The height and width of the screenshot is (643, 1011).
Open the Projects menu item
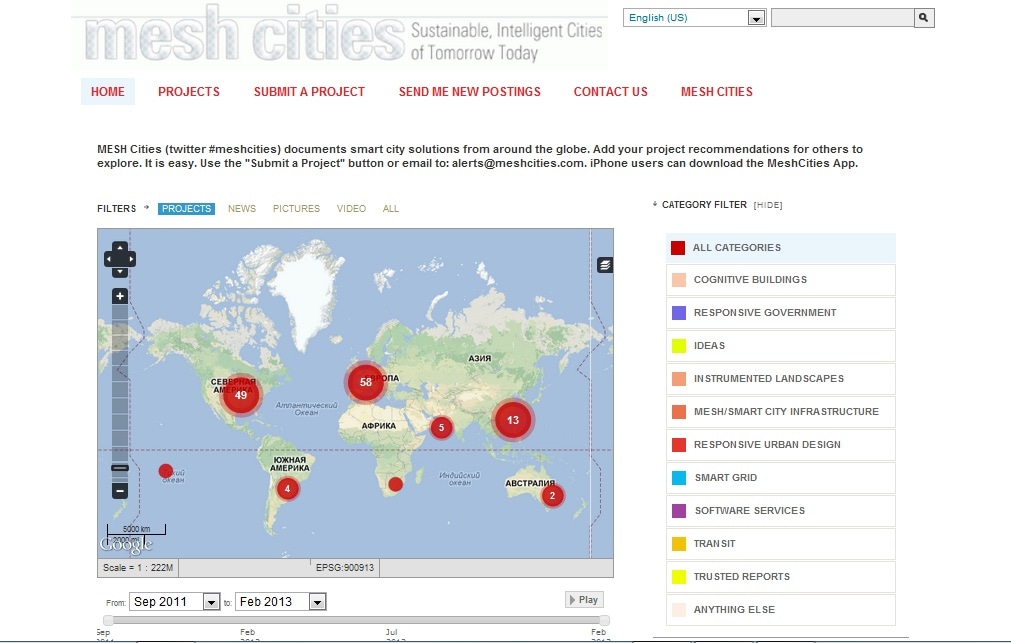click(x=189, y=92)
